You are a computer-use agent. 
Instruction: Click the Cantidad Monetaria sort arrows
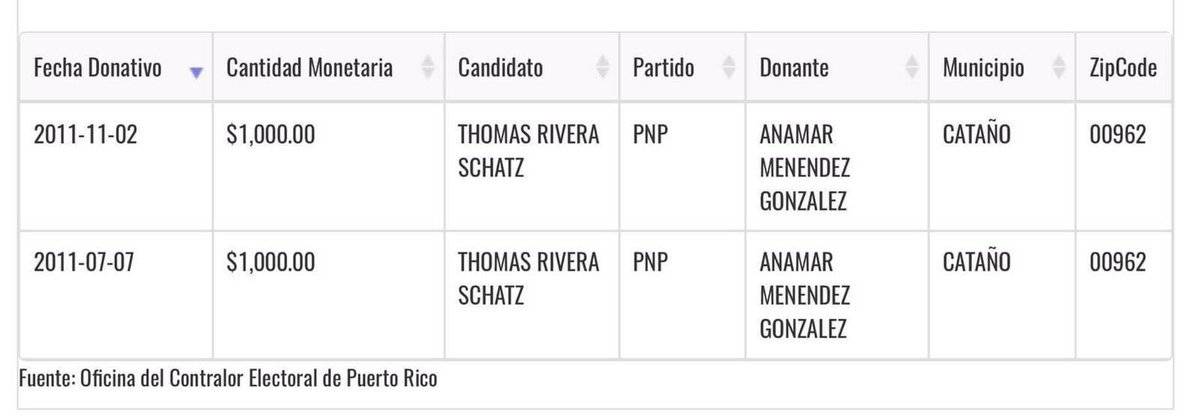(x=428, y=68)
